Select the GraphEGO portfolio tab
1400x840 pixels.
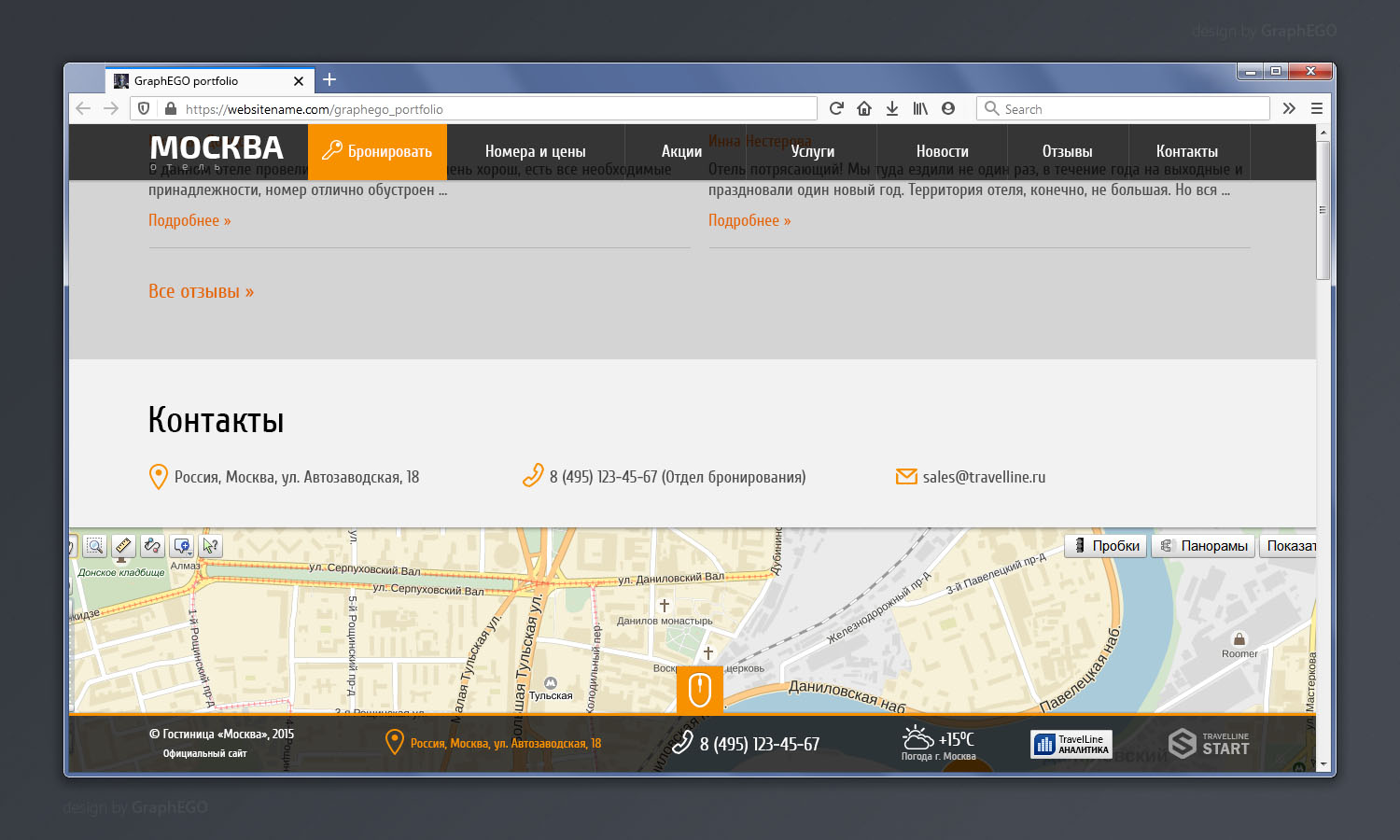tap(209, 81)
